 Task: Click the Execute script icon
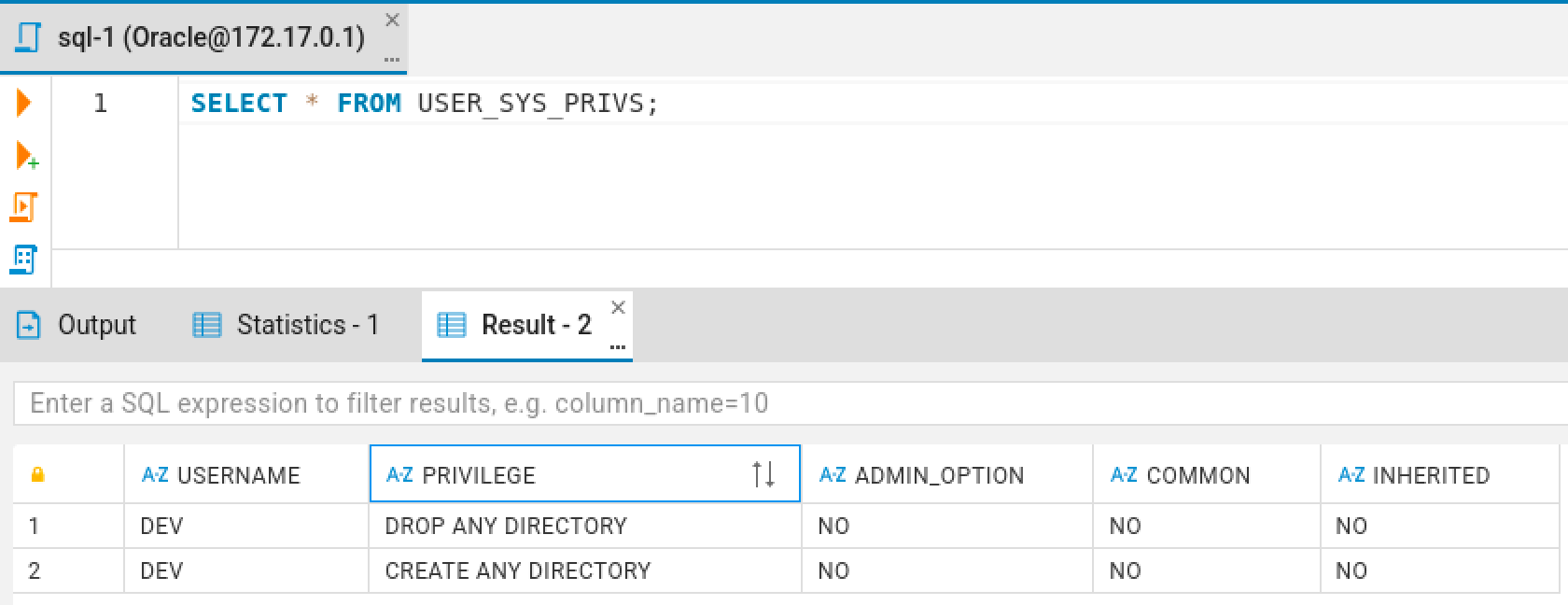24,207
